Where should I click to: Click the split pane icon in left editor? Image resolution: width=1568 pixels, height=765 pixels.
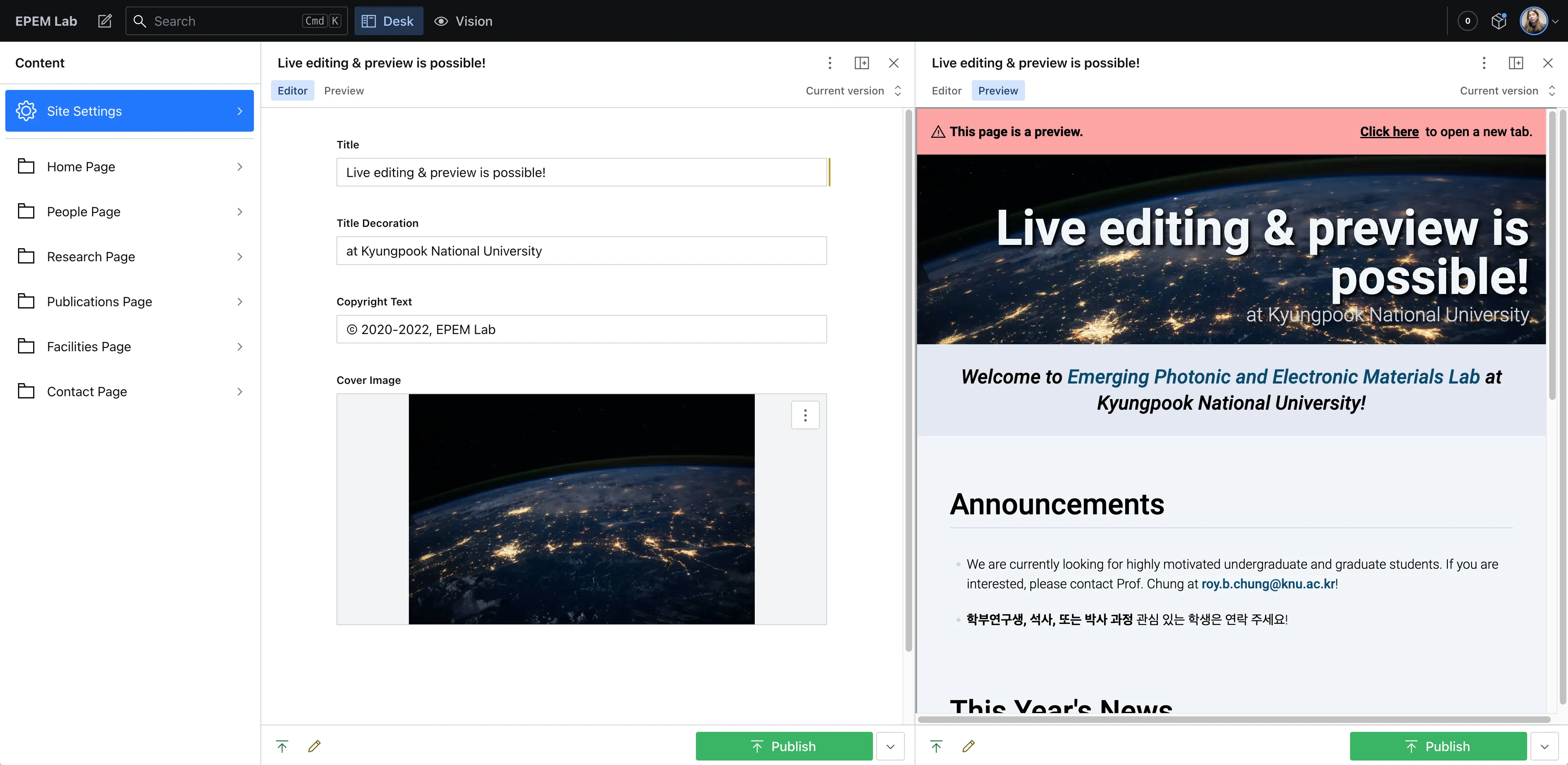tap(861, 63)
